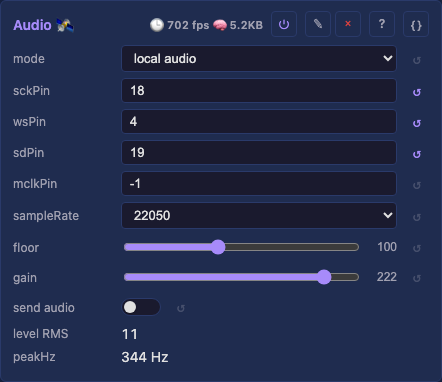Reset the mclkPin value
The width and height of the screenshot is (442, 382).
[x=417, y=185]
